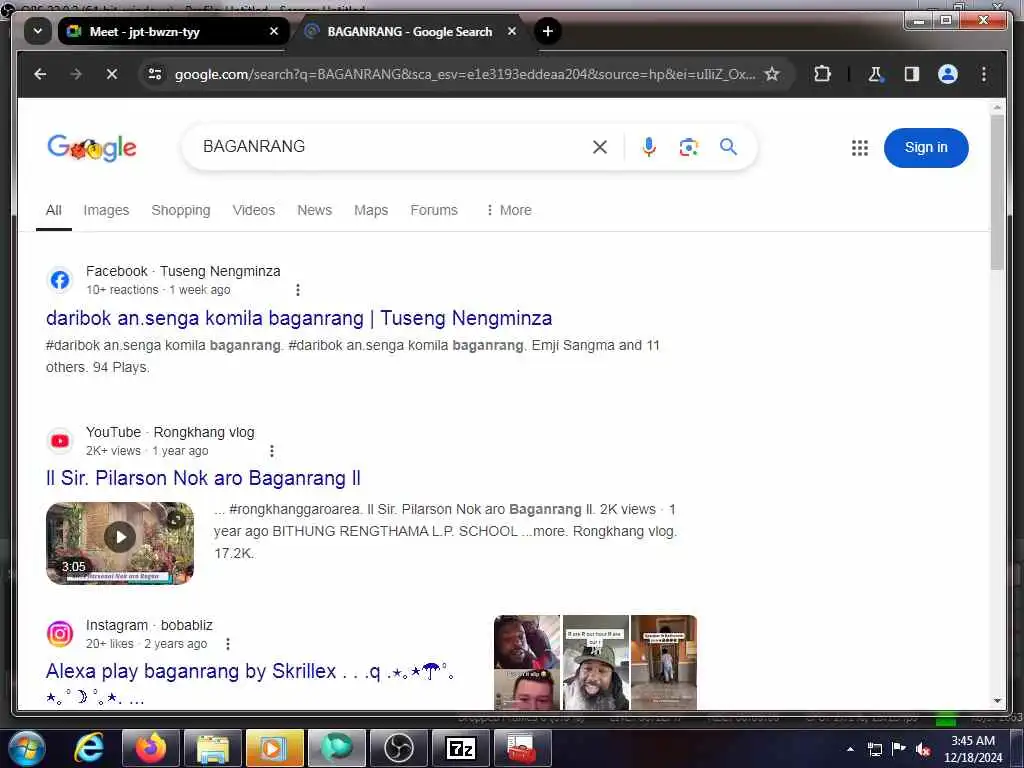
Task: Select the All results tab
Action: tap(54, 210)
